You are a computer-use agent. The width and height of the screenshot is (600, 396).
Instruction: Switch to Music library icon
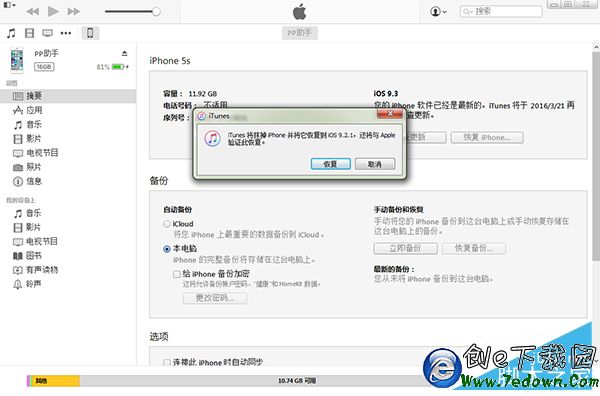point(11,33)
